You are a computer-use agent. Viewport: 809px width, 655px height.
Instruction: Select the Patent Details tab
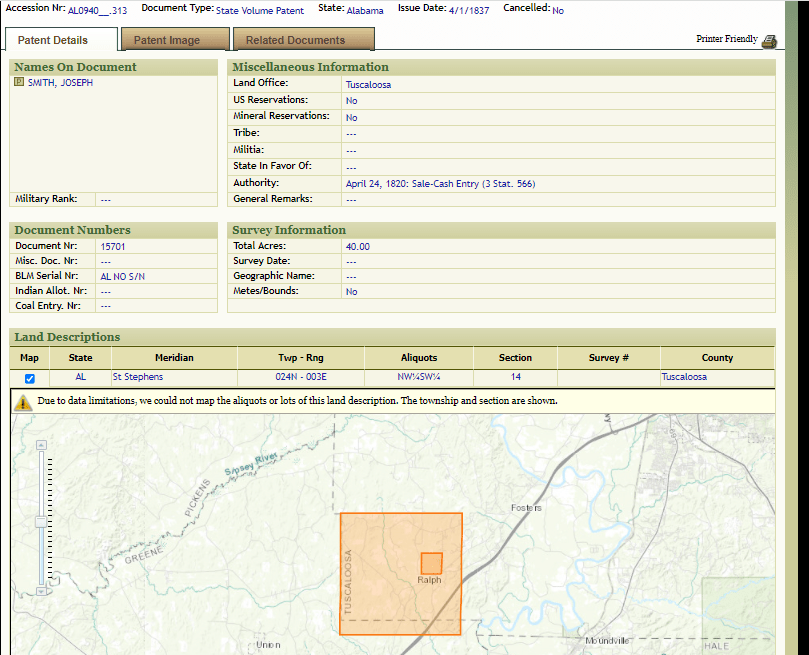53,40
